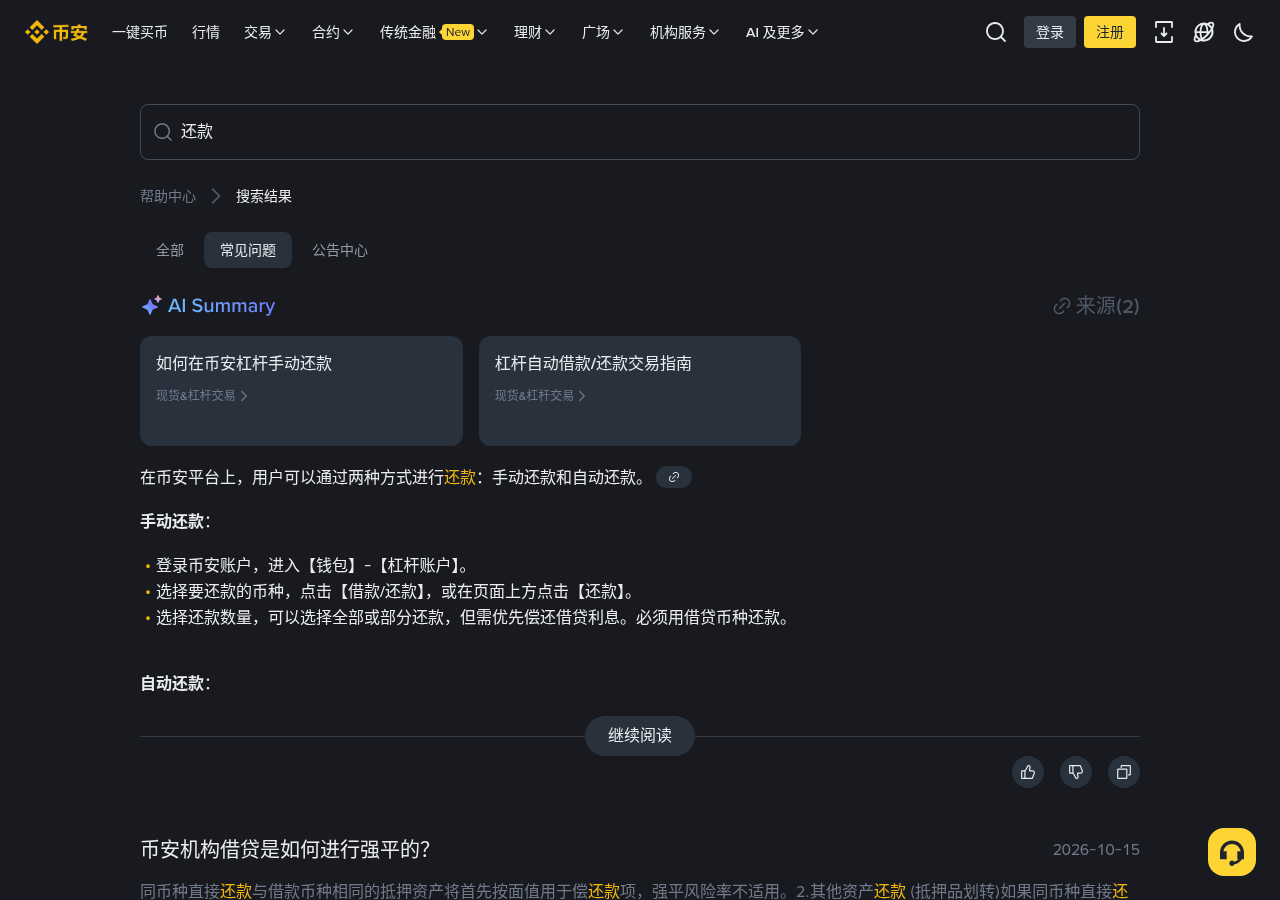1280x900 pixels.
Task: Click the thumbs up feedback icon
Action: pyautogui.click(x=1028, y=772)
